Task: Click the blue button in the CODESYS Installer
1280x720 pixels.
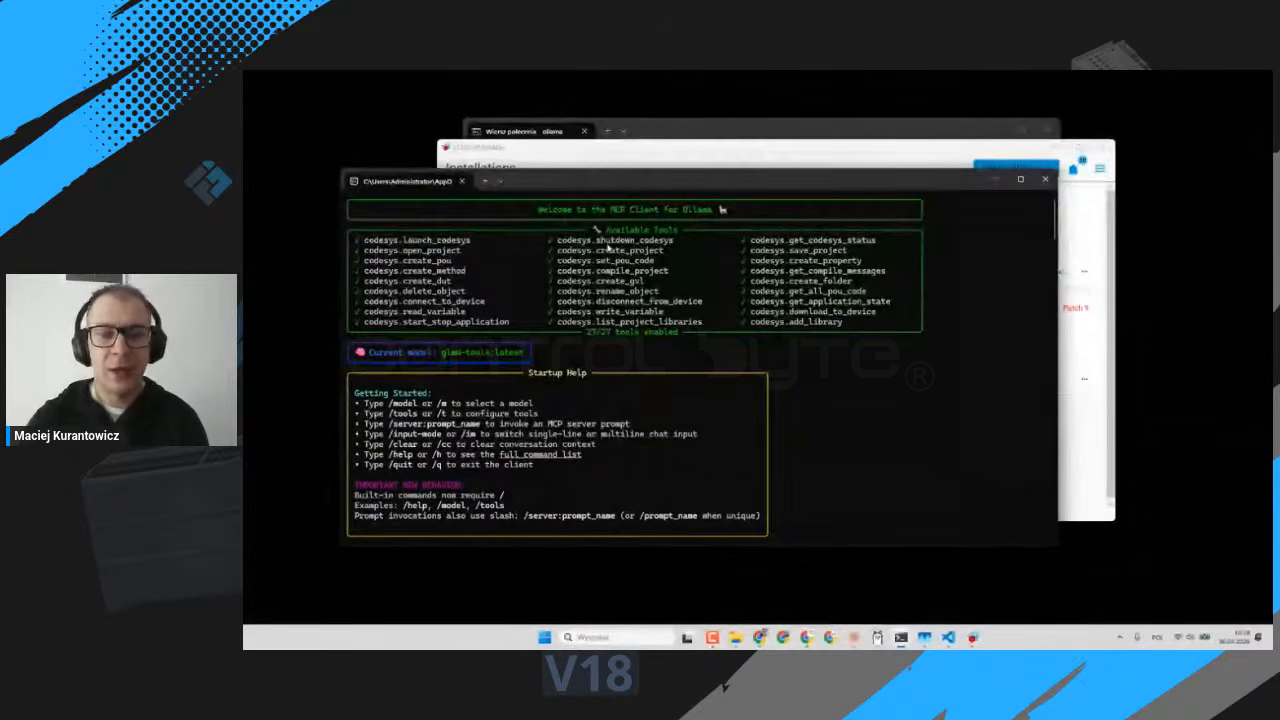Action: tap(1016, 166)
